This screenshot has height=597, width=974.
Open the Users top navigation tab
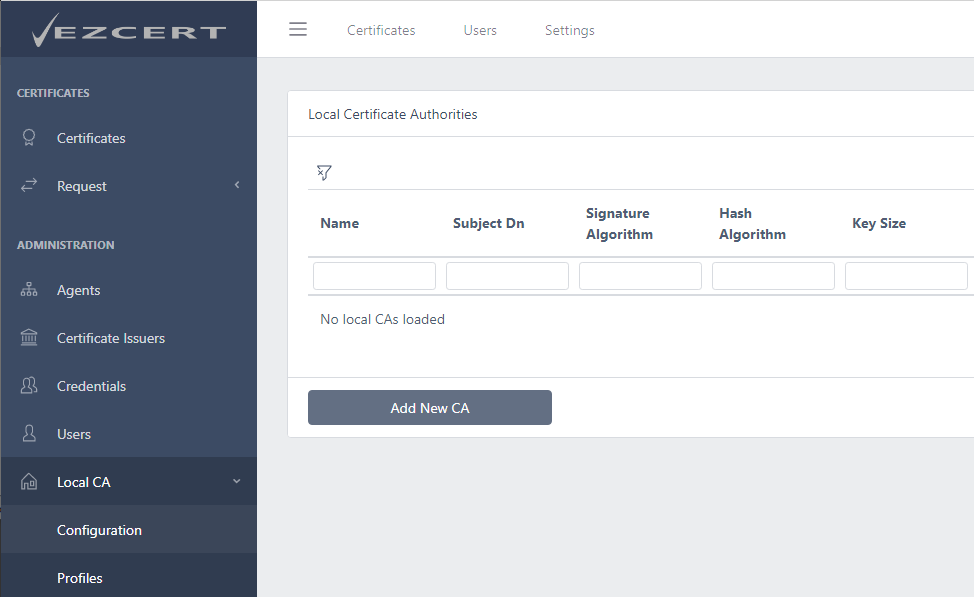click(480, 30)
